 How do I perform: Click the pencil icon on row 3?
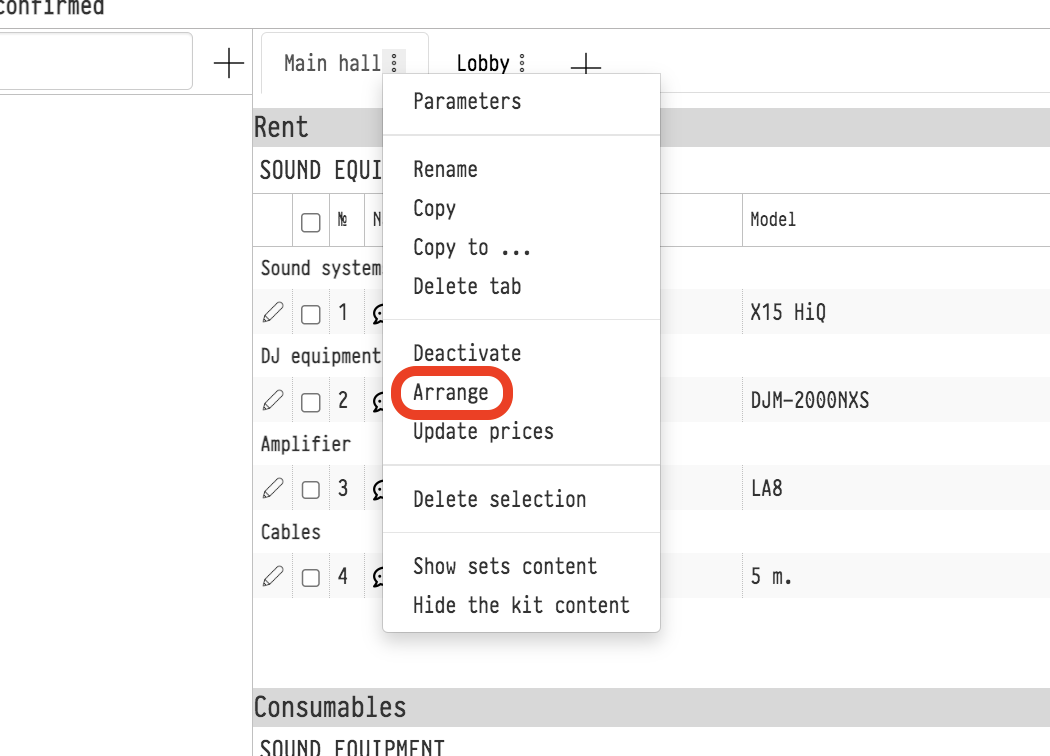click(x=272, y=489)
